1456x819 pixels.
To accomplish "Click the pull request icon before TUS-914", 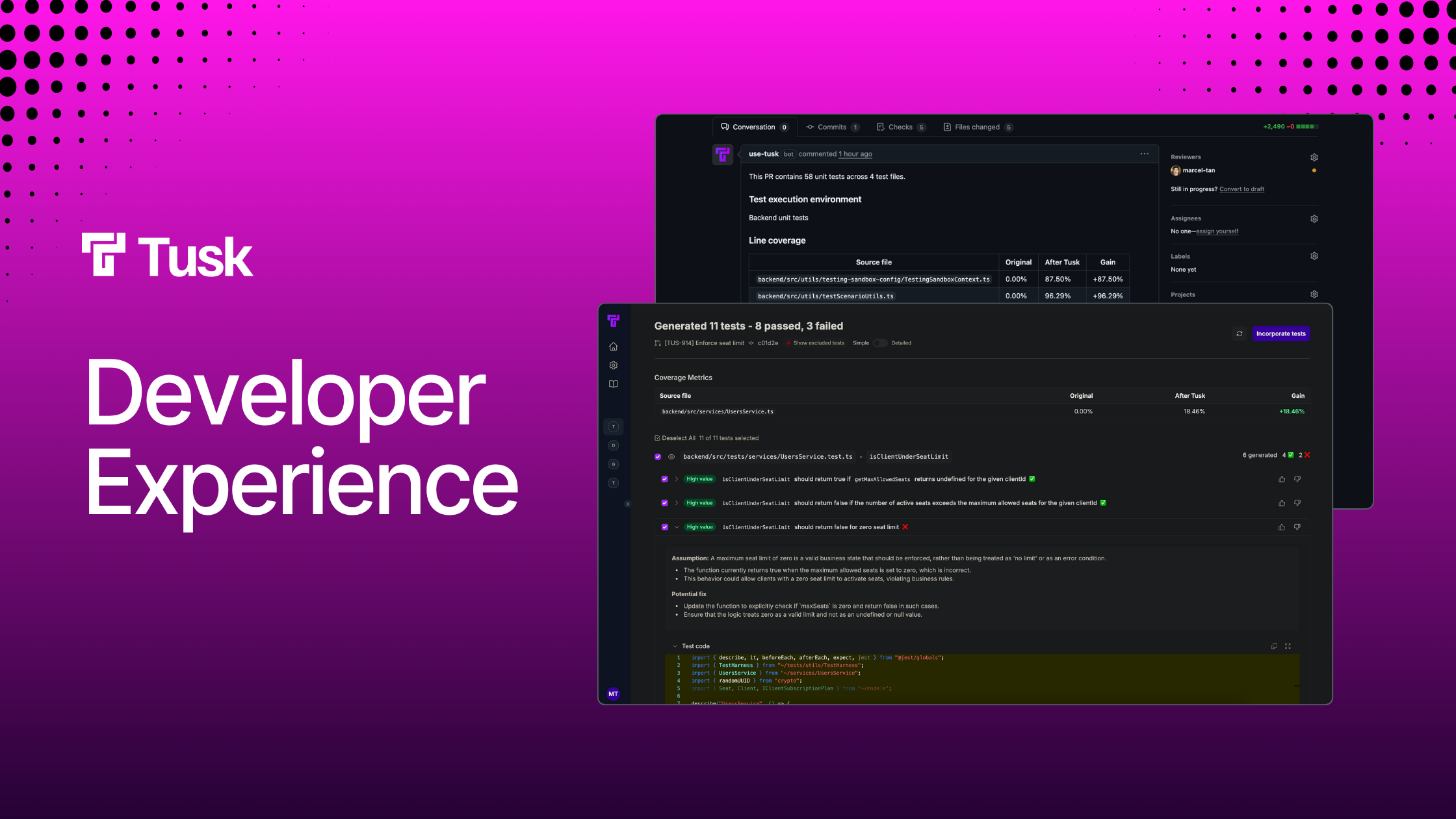I will click(x=658, y=343).
